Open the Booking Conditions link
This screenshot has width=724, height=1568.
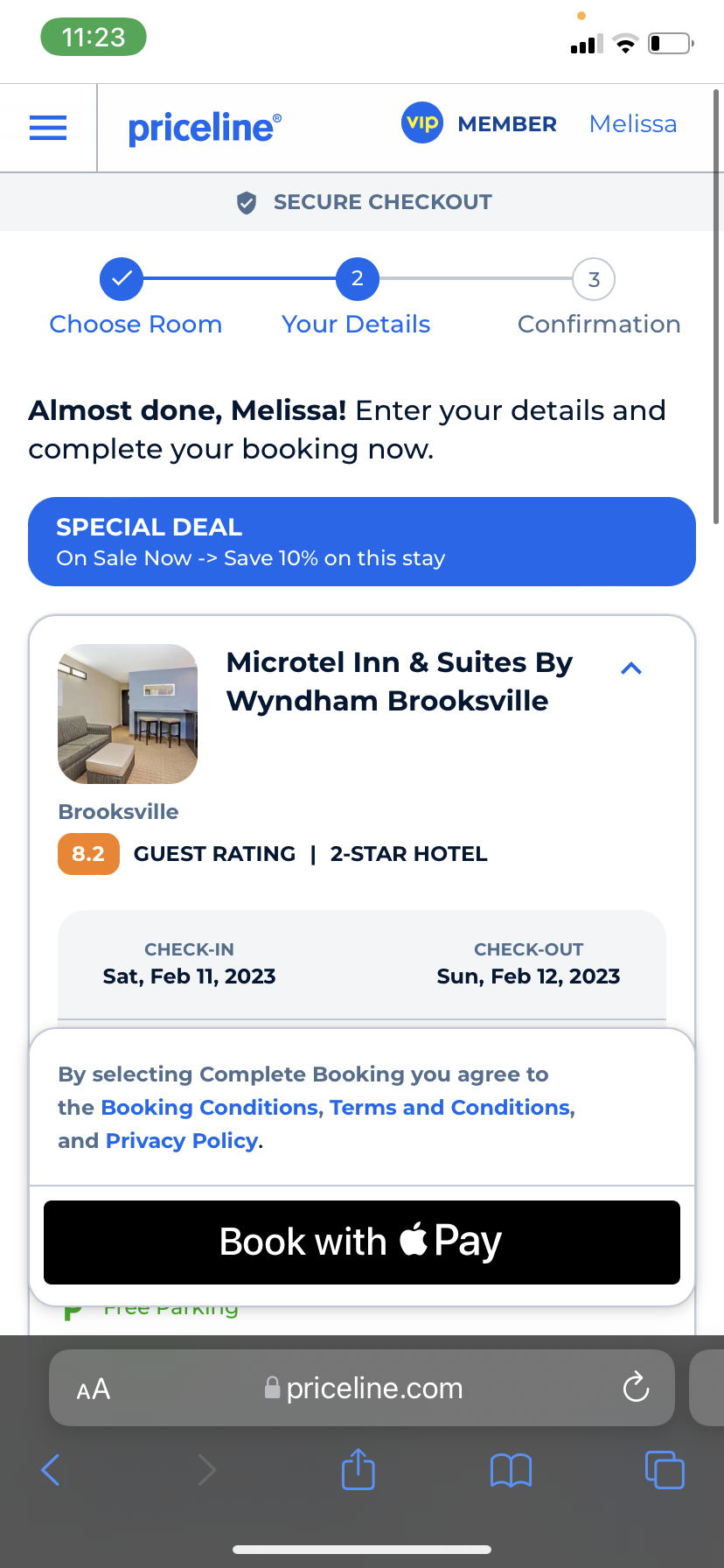[x=210, y=1108]
